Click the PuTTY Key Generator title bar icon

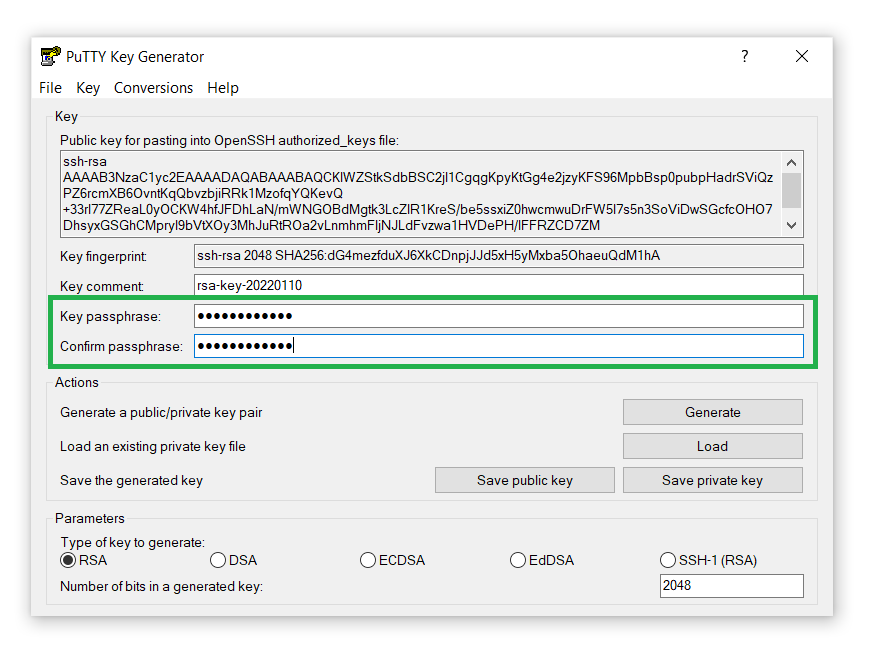pos(51,56)
